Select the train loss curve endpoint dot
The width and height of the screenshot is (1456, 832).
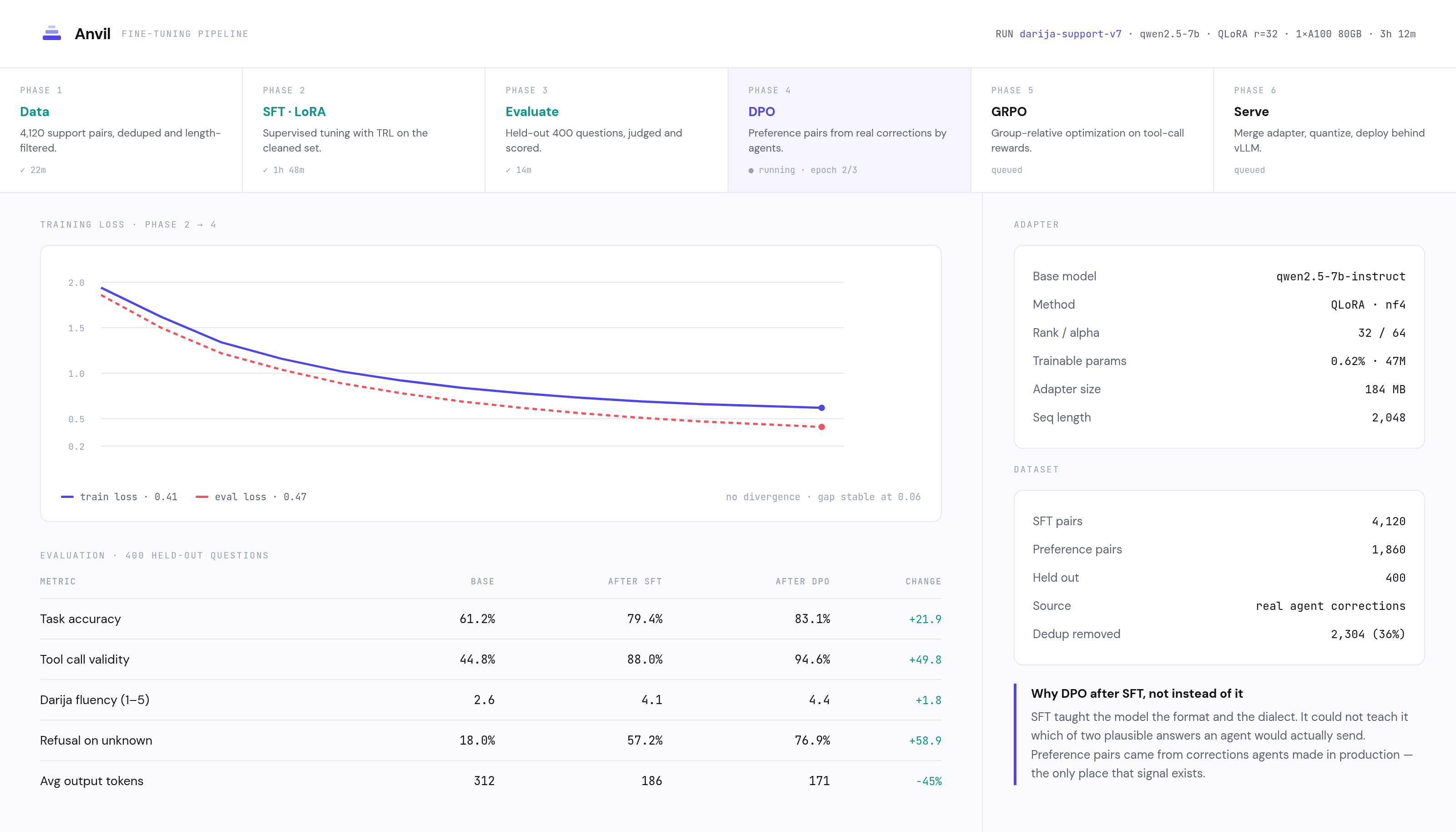821,407
